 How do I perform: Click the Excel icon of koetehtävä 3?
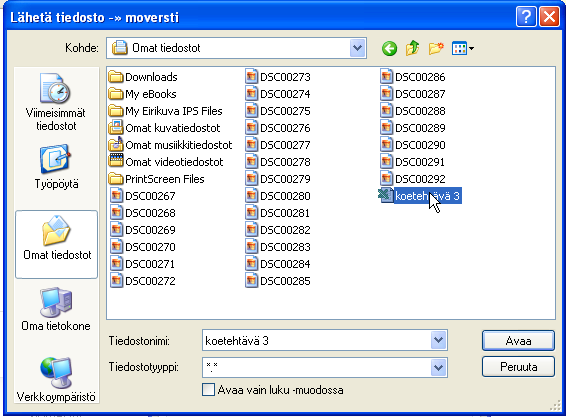point(385,195)
